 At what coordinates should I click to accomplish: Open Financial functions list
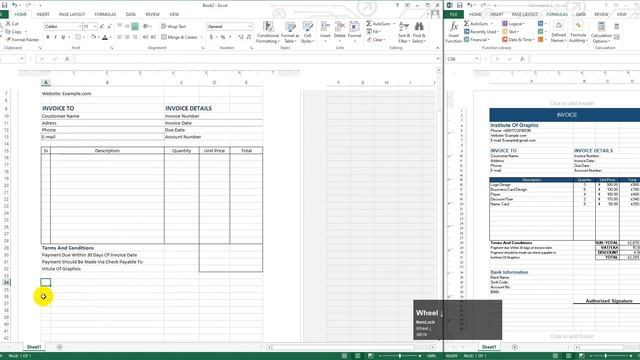(x=477, y=40)
